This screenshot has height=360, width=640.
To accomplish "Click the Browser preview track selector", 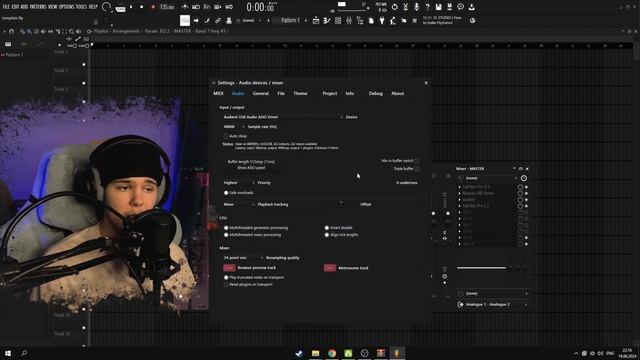I will [x=229, y=268].
